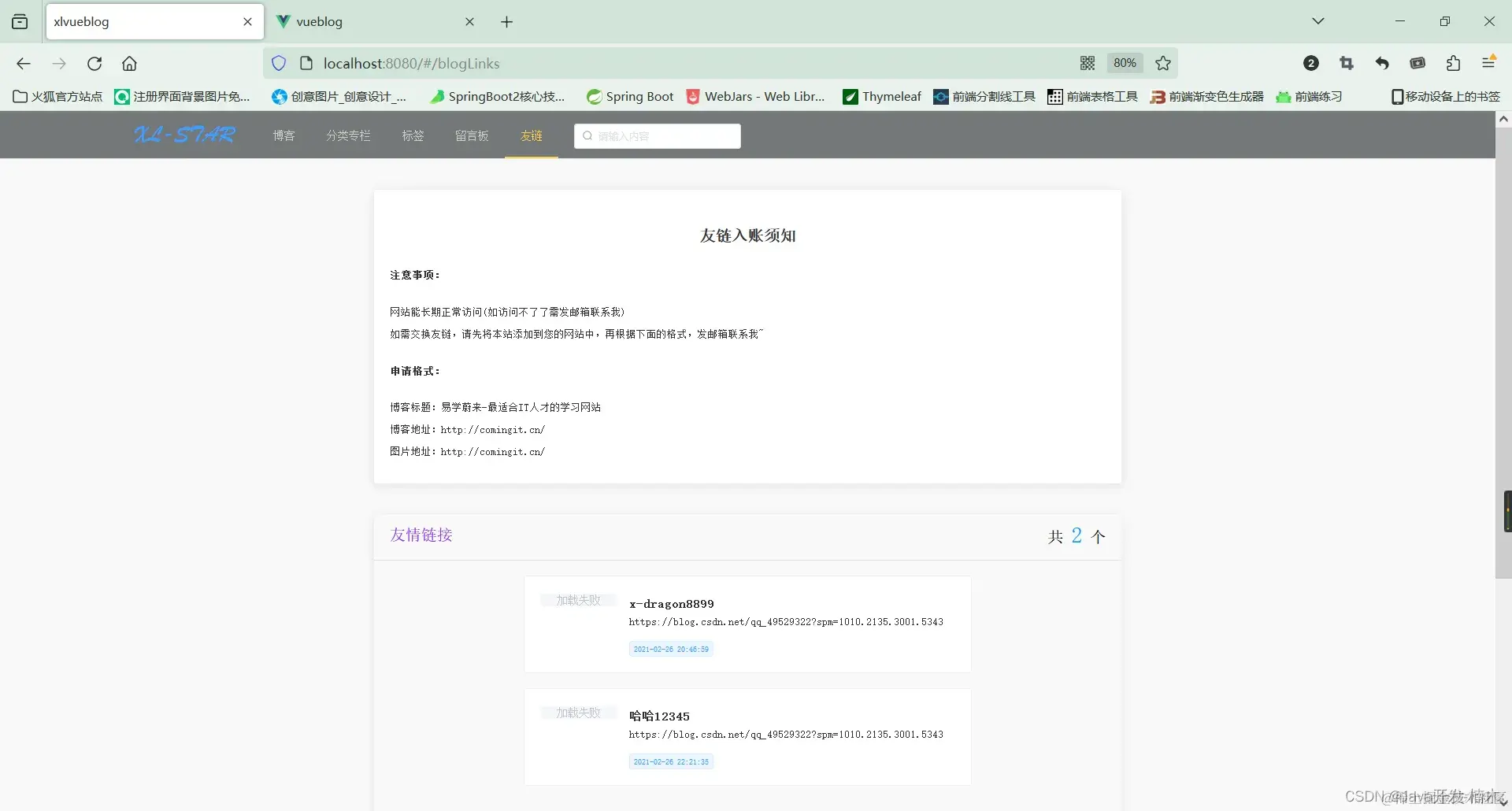The width and height of the screenshot is (1512, 811).
Task: Click the 申请格式 label
Action: 415,371
